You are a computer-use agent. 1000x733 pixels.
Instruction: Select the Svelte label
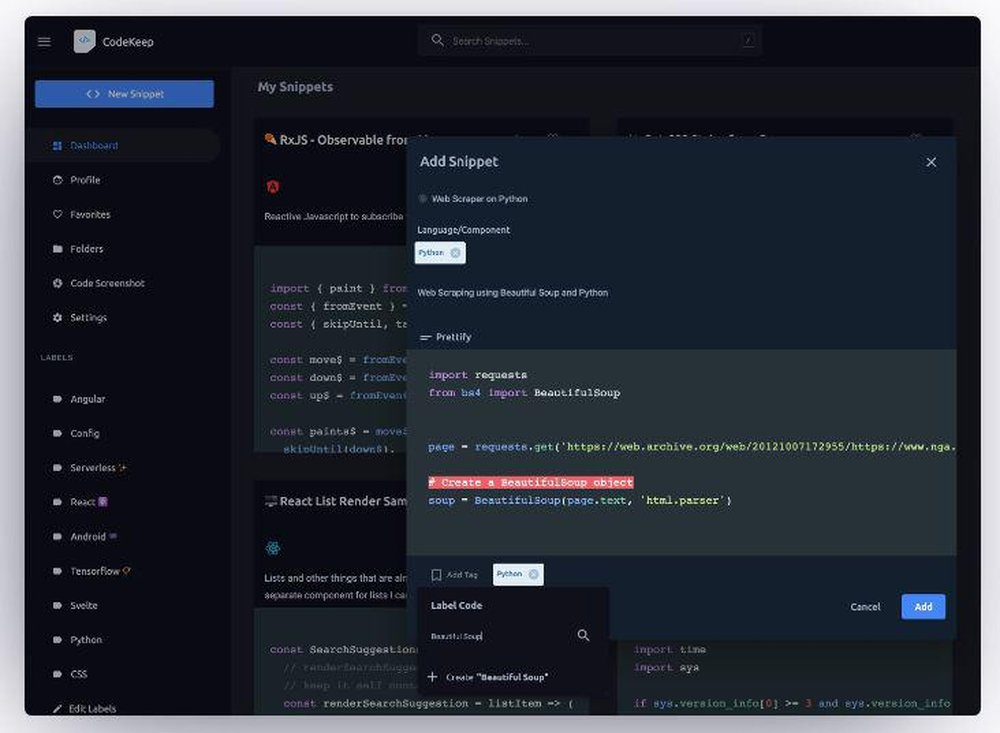pyautogui.click(x=84, y=605)
